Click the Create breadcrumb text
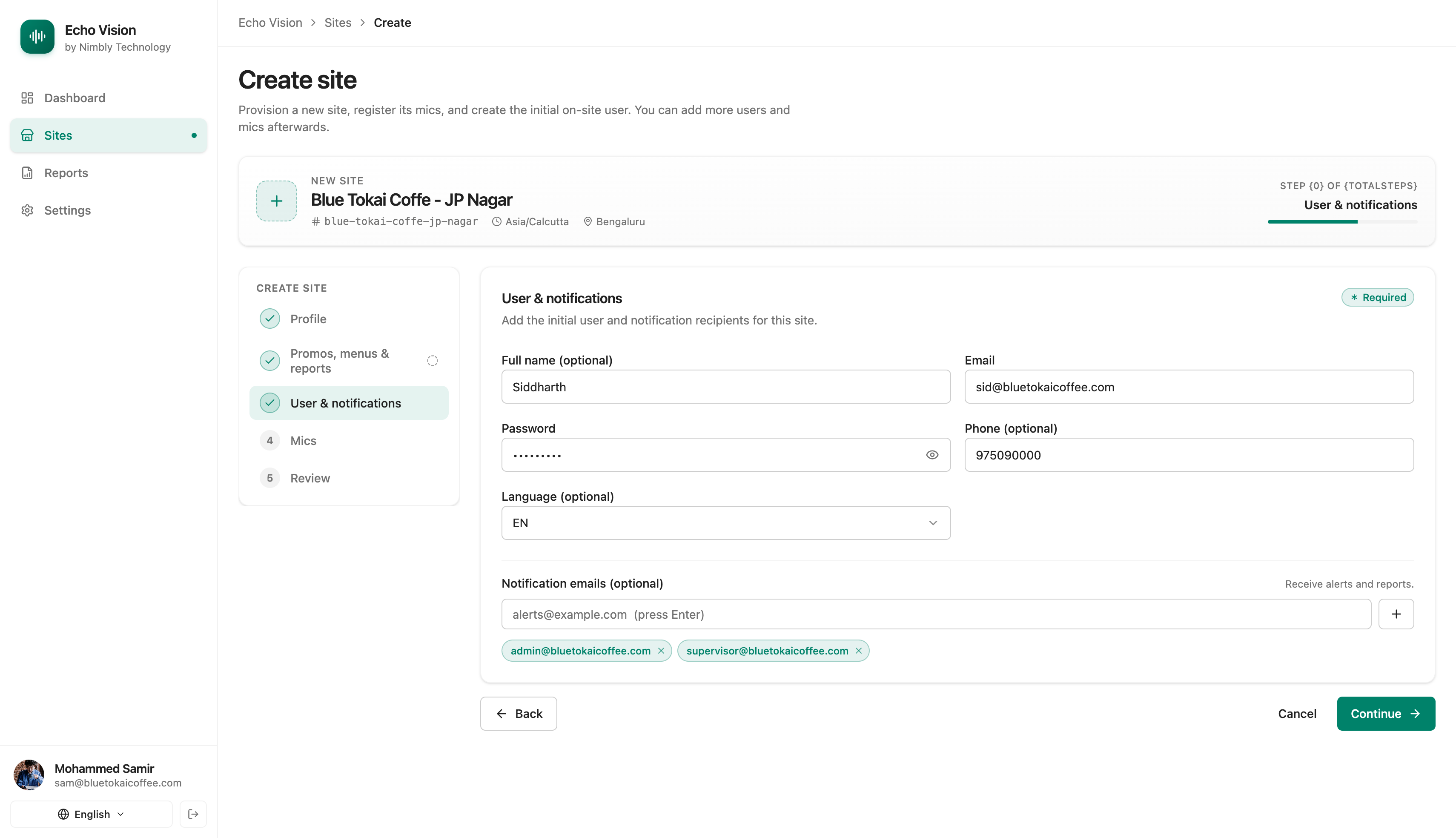 pos(393,23)
